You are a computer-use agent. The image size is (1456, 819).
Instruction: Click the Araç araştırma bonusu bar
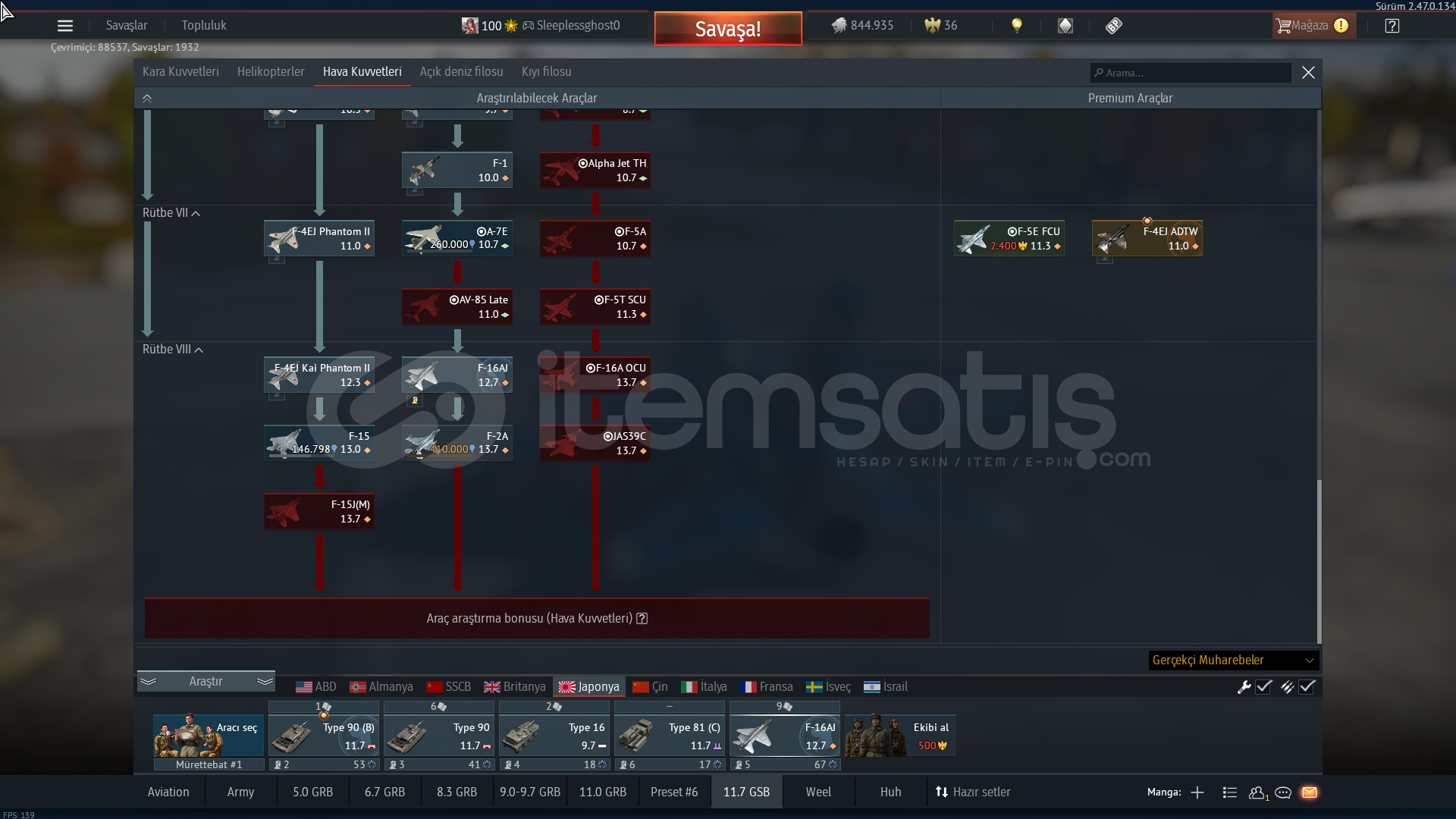[537, 618]
